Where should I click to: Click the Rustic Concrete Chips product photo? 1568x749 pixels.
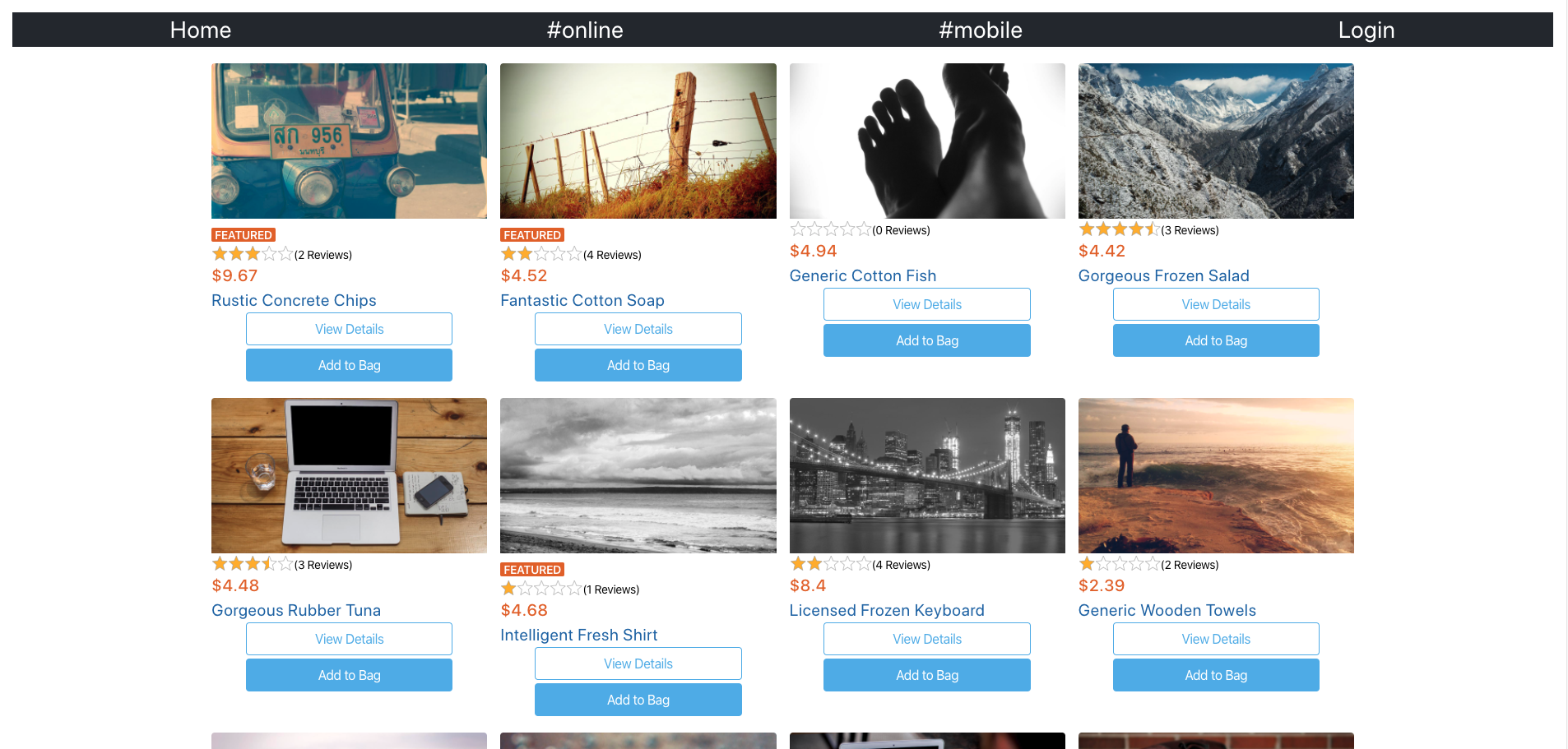point(349,141)
